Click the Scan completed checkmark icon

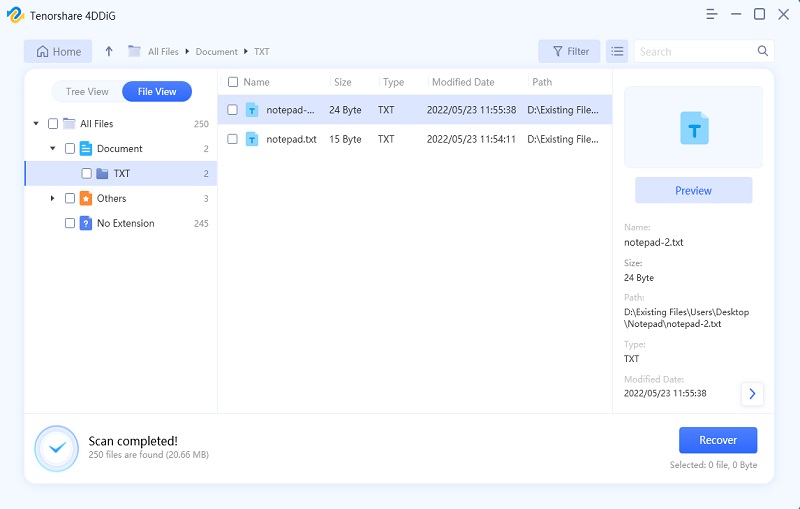57,448
